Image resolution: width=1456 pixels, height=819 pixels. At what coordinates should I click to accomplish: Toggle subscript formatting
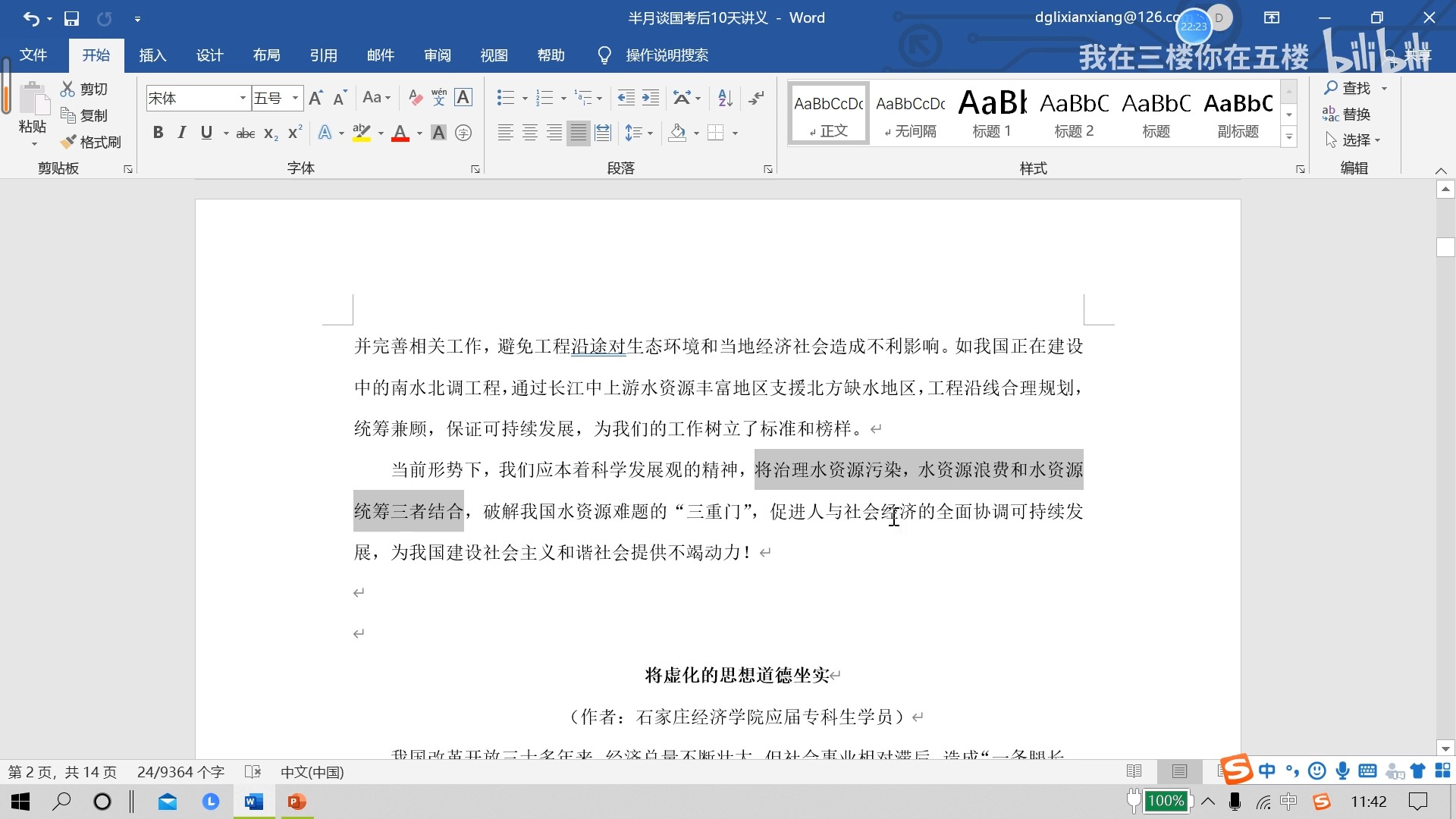pyautogui.click(x=271, y=133)
